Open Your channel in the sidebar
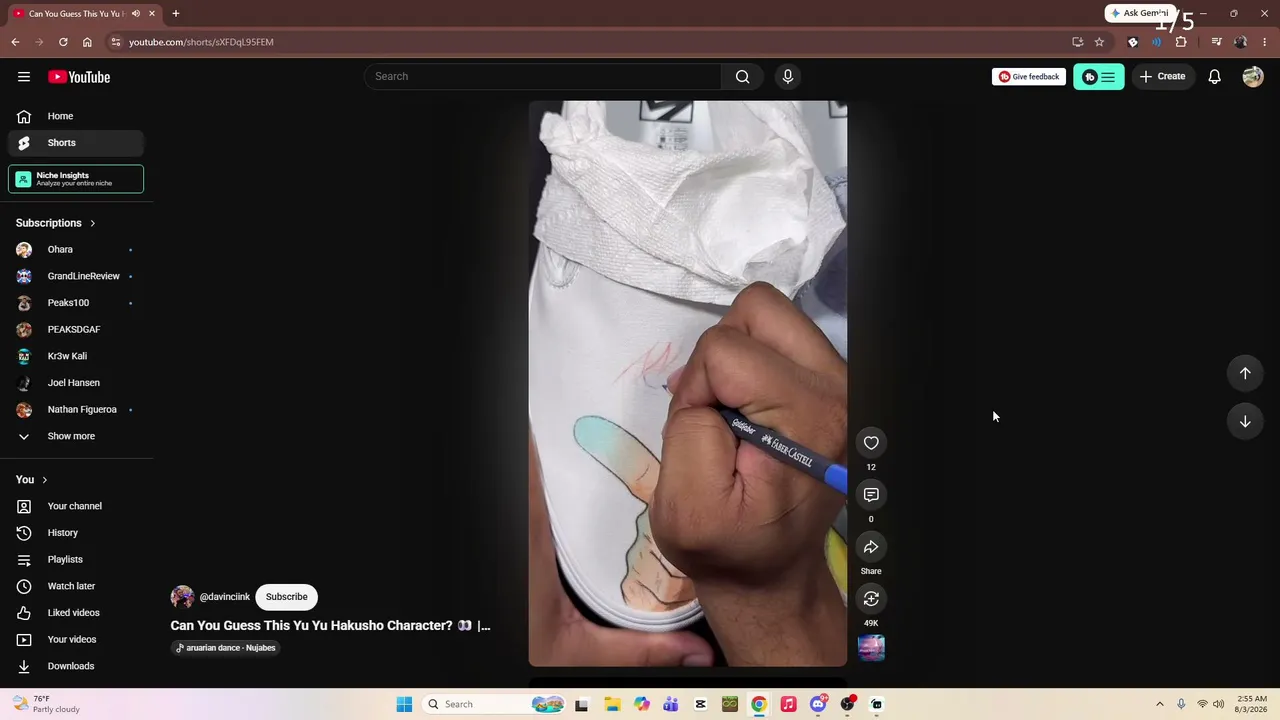The image size is (1280, 720). point(76,506)
